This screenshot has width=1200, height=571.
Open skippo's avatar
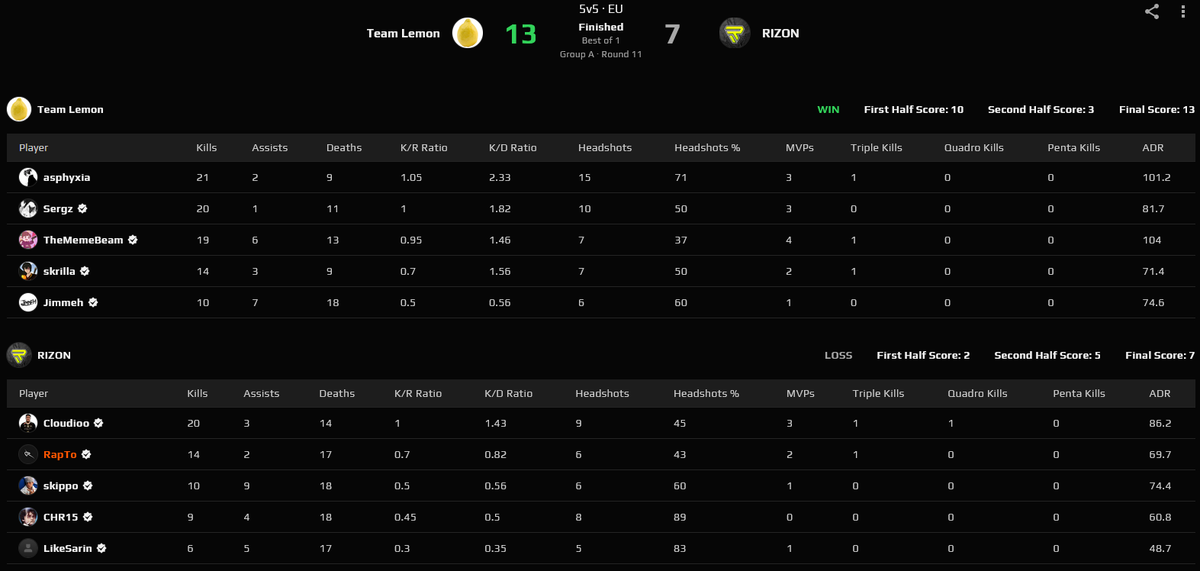coord(28,486)
